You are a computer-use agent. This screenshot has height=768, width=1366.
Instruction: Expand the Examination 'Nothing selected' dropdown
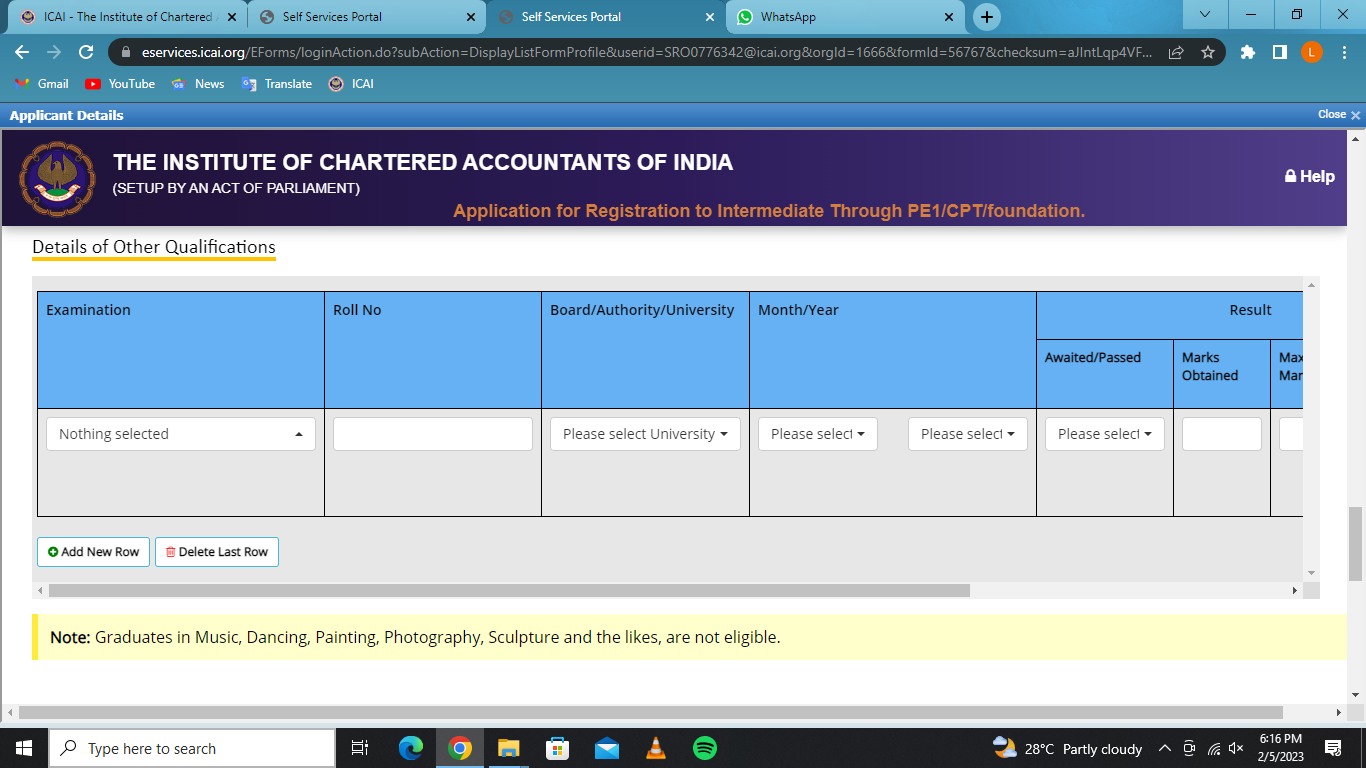click(181, 434)
